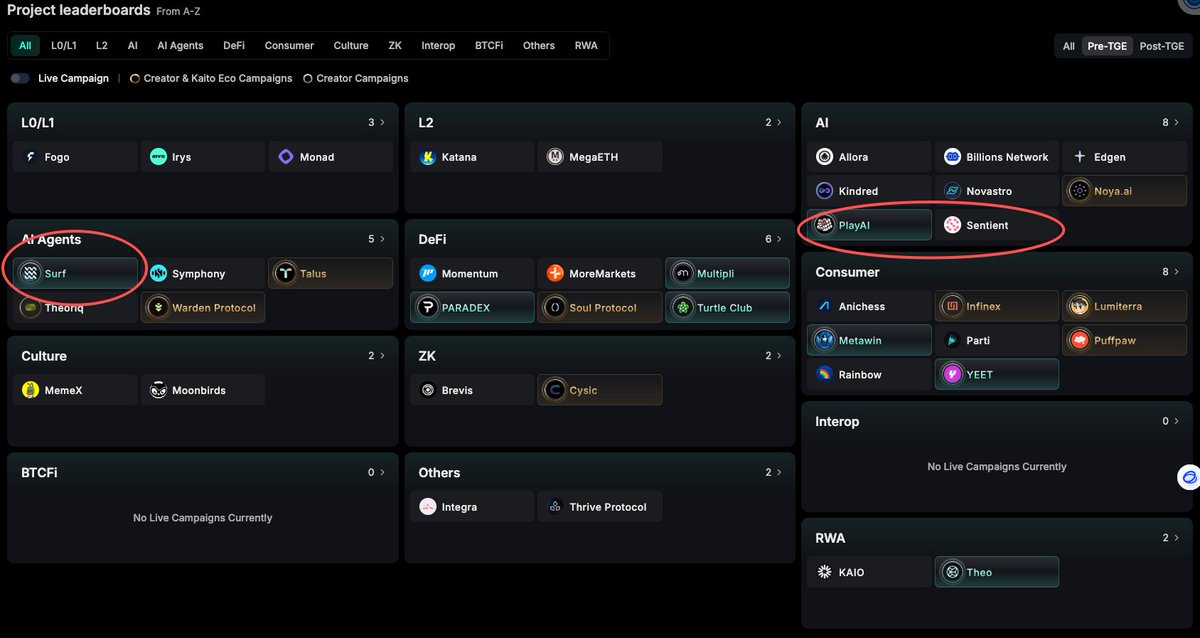The image size is (1200, 638).
Task: Open the Lumiterra icon
Action: (1080, 306)
